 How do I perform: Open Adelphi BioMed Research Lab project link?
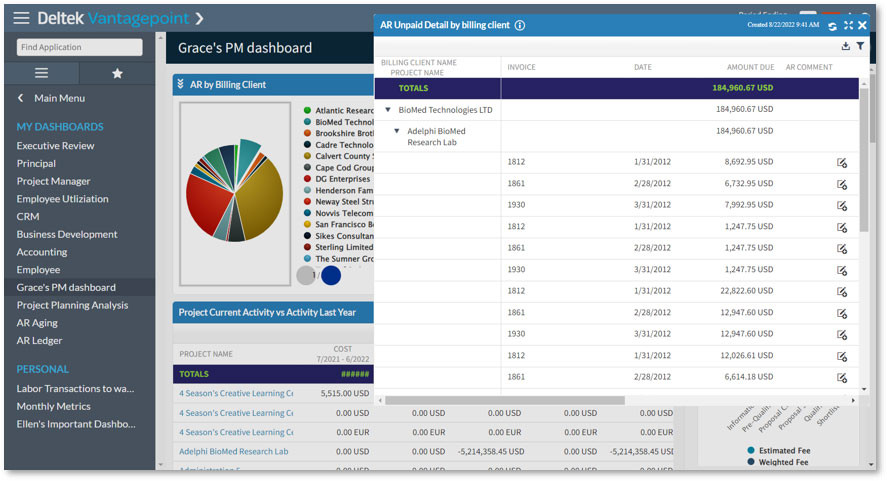[233, 451]
